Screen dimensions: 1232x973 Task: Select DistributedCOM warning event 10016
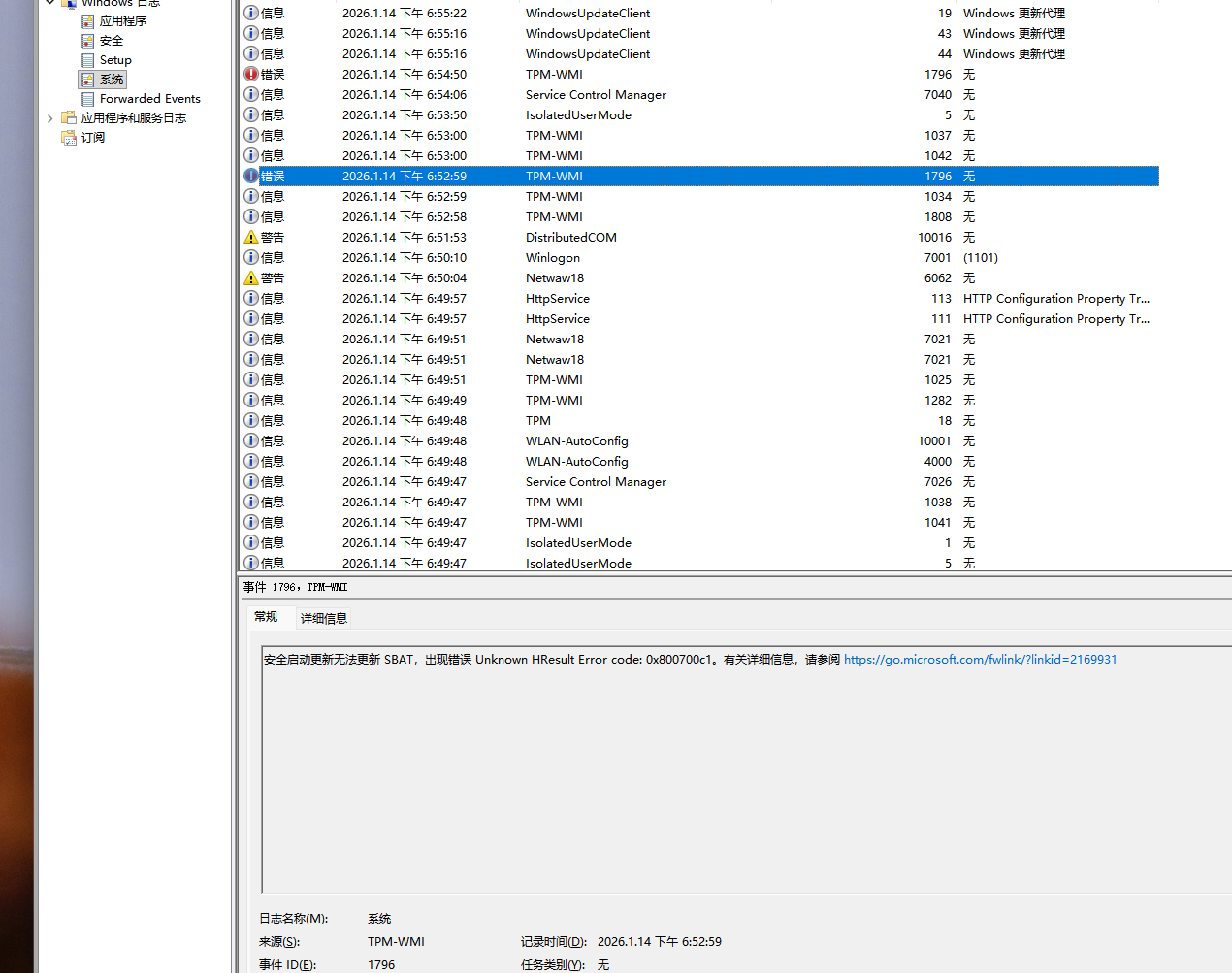699,237
